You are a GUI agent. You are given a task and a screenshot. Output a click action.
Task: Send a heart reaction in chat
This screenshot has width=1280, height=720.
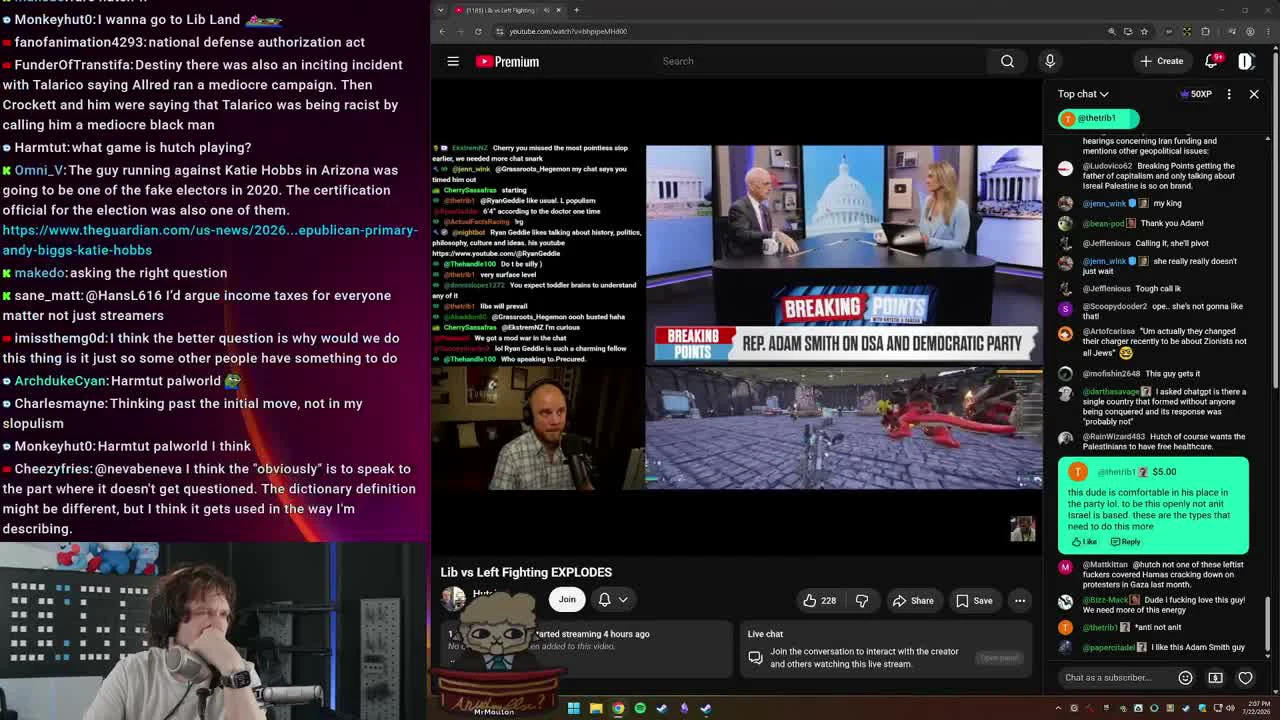tap(1245, 678)
